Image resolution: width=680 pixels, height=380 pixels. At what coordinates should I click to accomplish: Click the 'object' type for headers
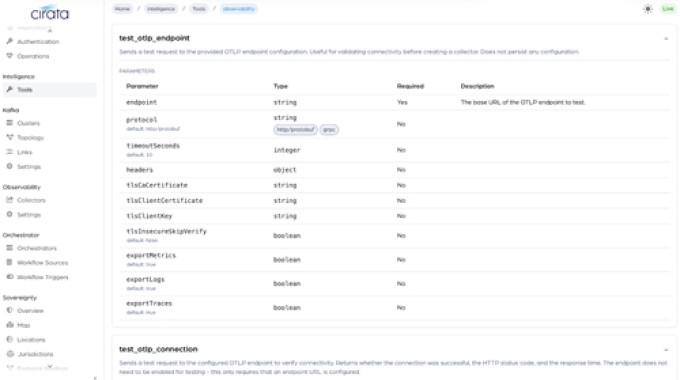pyautogui.click(x=285, y=170)
